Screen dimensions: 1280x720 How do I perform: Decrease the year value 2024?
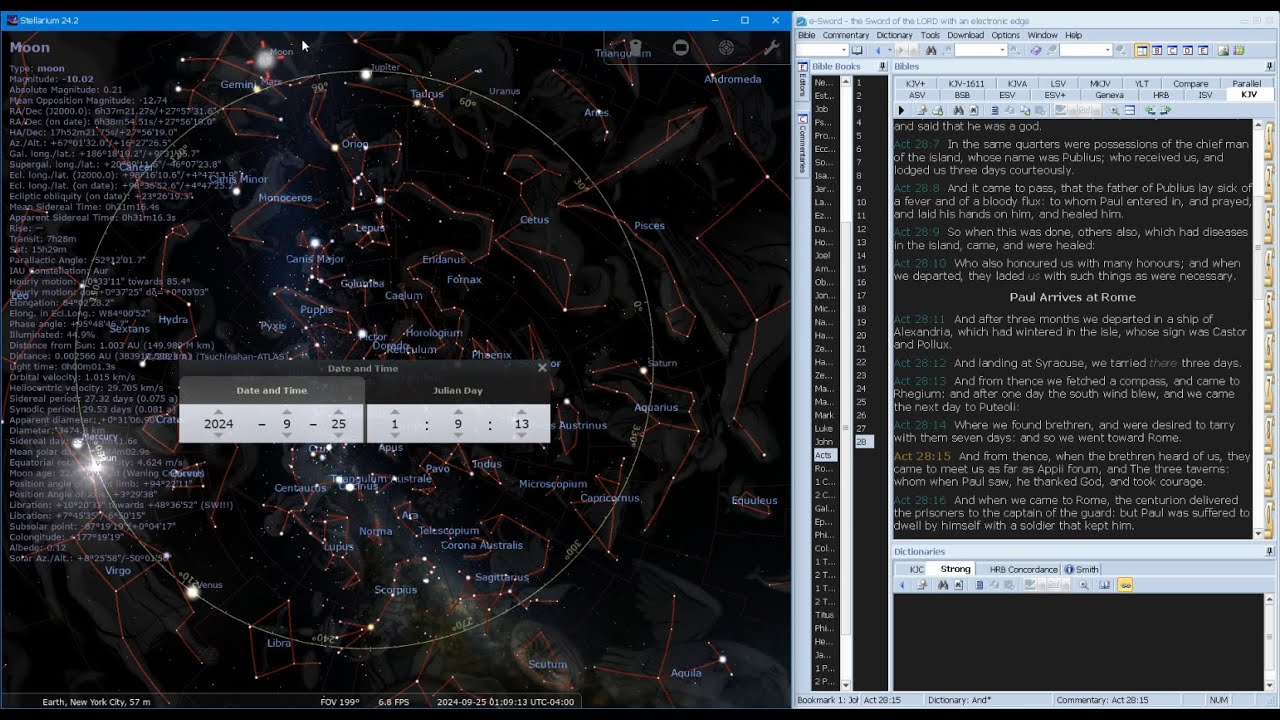tap(219, 436)
